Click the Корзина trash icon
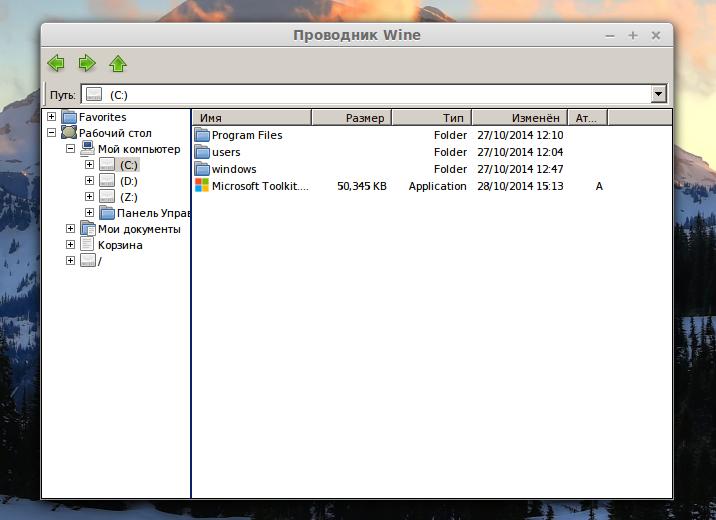 pos(87,244)
